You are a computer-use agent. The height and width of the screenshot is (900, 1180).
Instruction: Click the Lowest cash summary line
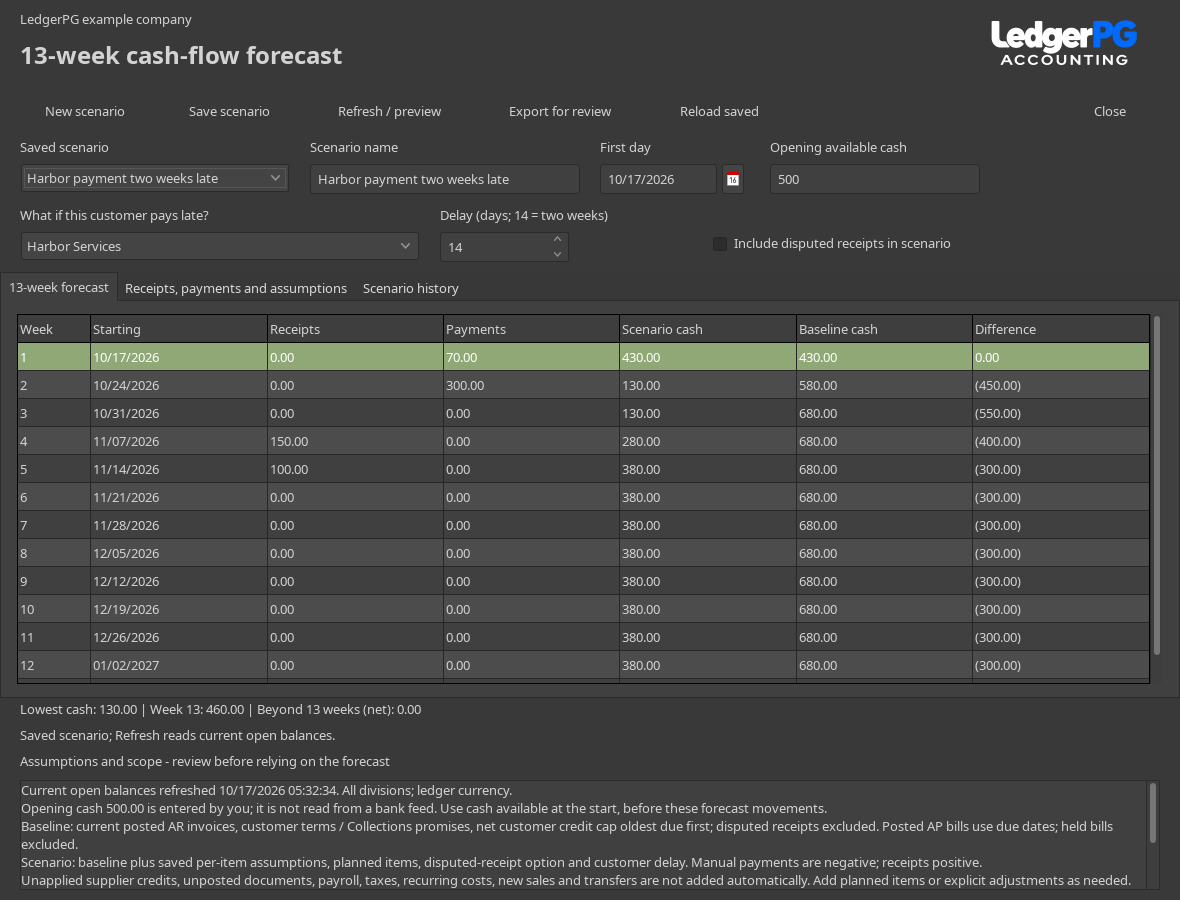pyautogui.click(x=220, y=709)
